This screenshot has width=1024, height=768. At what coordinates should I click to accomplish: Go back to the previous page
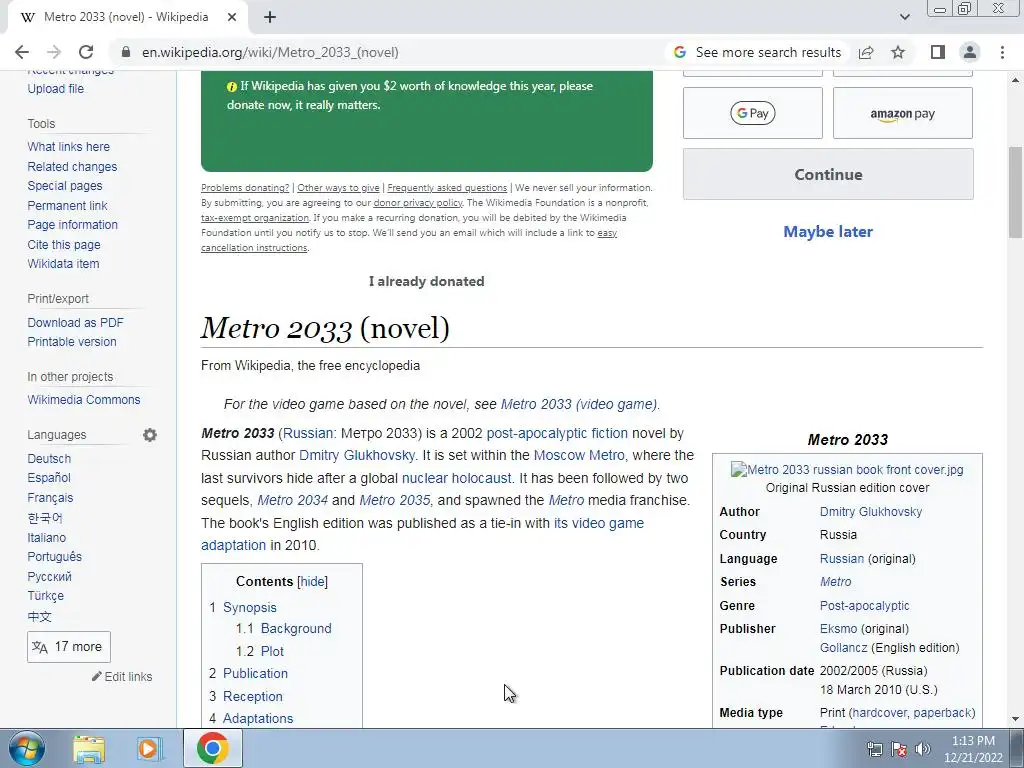[x=22, y=52]
